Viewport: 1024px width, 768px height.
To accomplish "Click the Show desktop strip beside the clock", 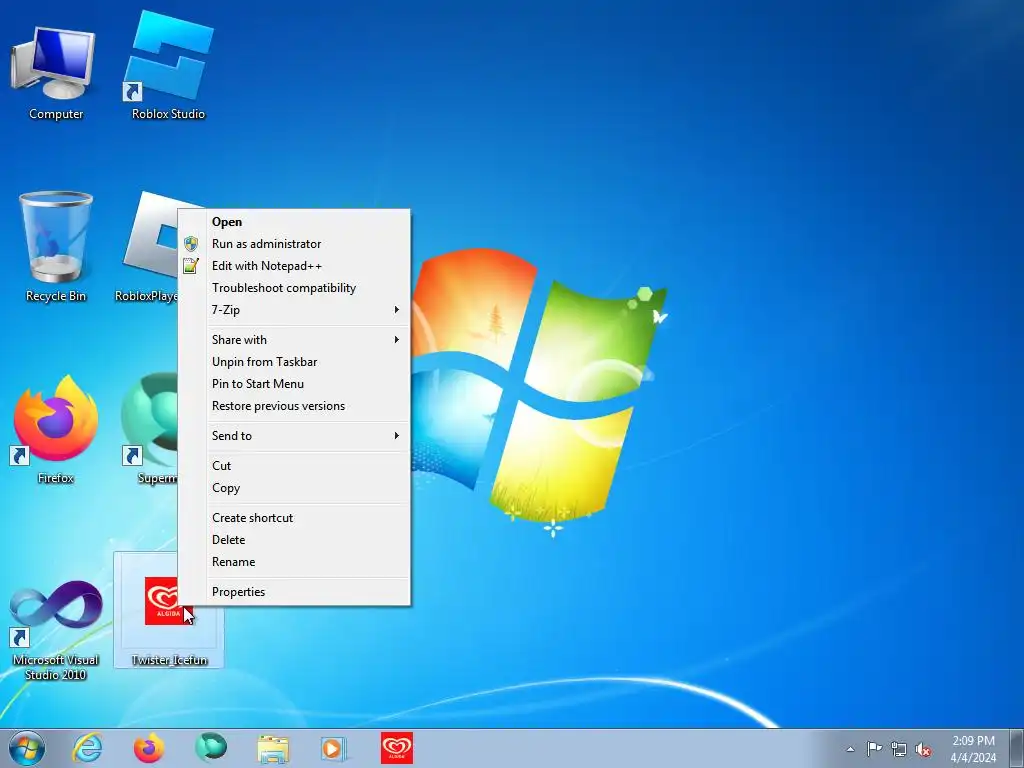I will [1017, 748].
